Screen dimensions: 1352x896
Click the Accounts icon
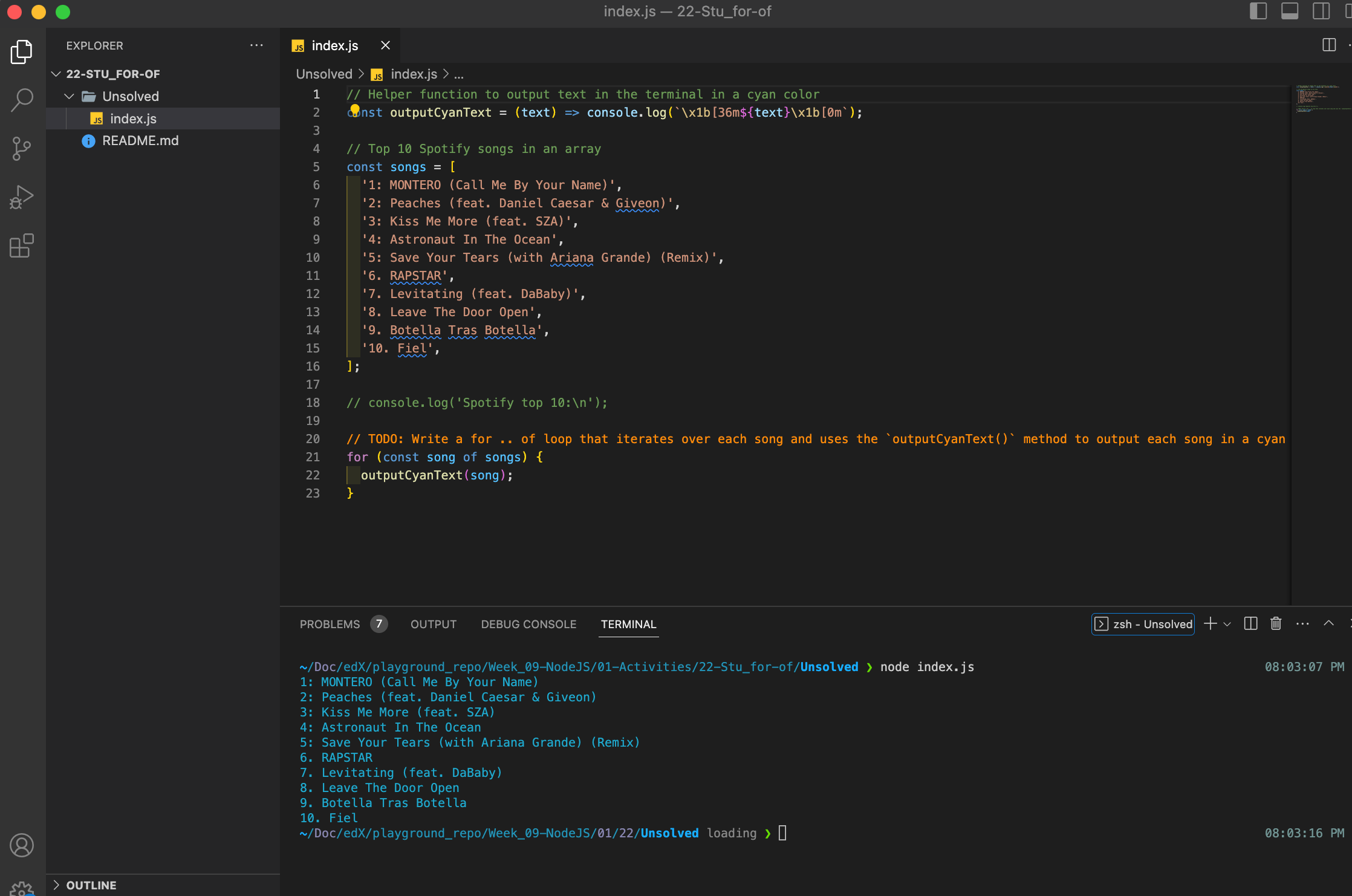click(x=22, y=845)
